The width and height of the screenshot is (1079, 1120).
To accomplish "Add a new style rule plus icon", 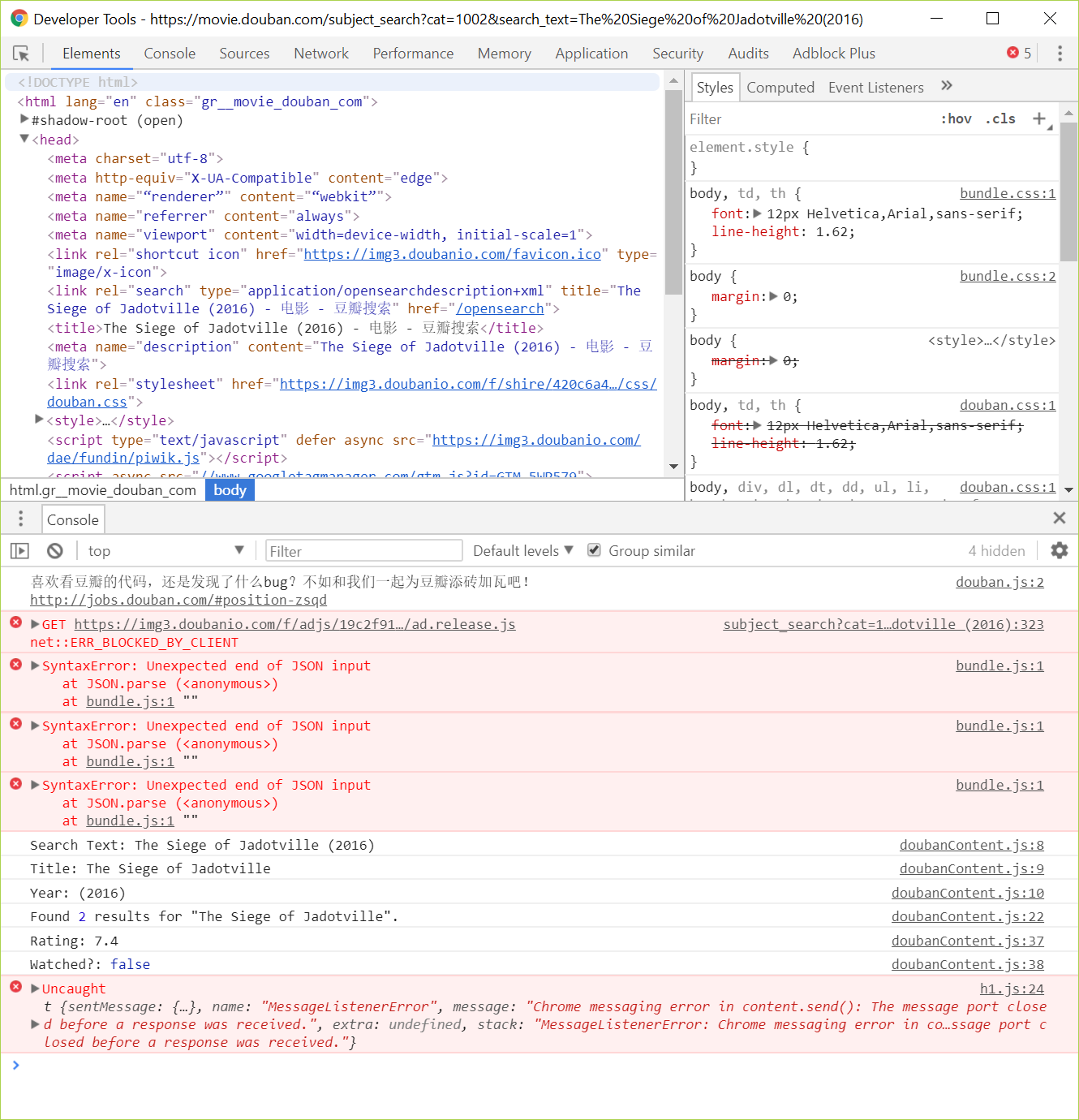I will (1039, 118).
